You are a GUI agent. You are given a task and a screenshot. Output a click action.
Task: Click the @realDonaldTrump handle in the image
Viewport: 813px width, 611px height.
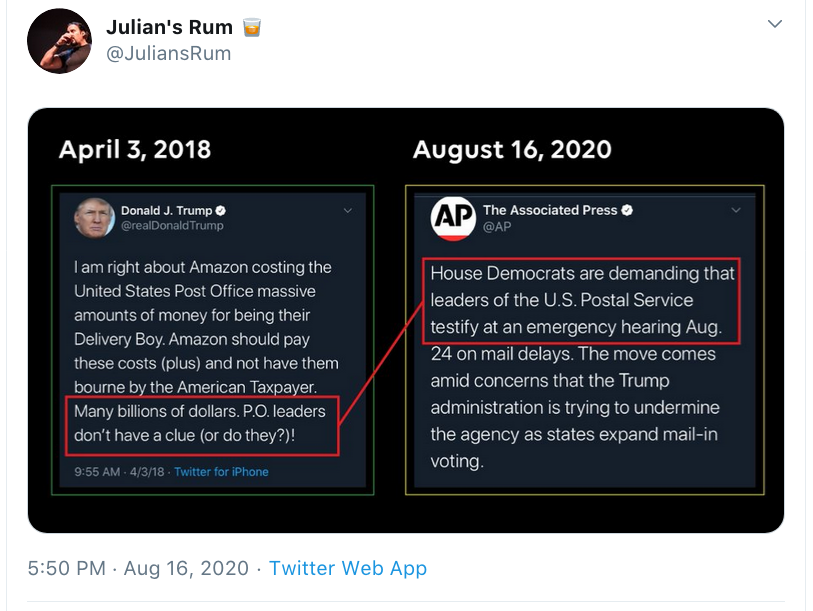click(x=172, y=226)
